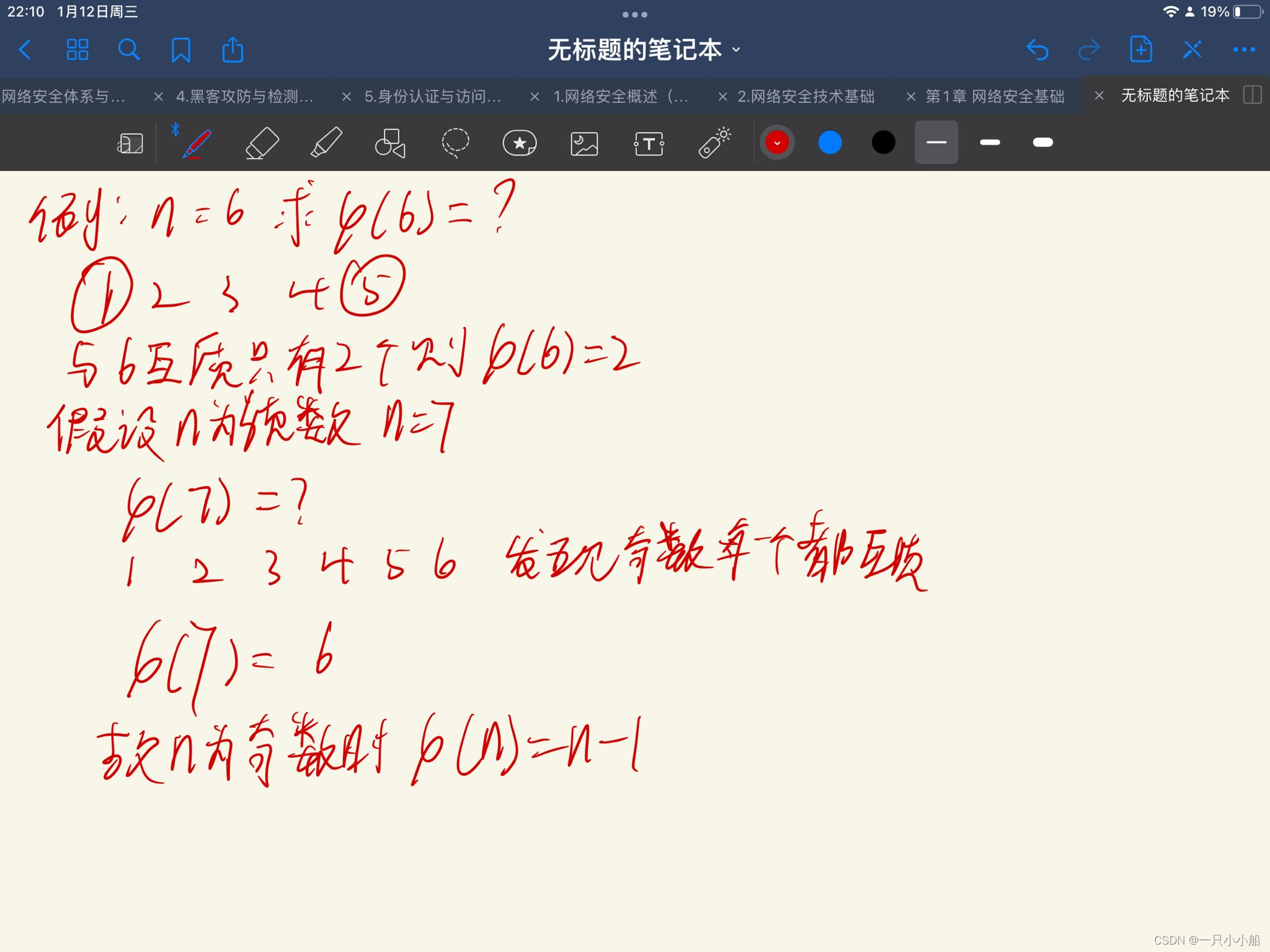Toggle the zoom window tool

(x=130, y=143)
